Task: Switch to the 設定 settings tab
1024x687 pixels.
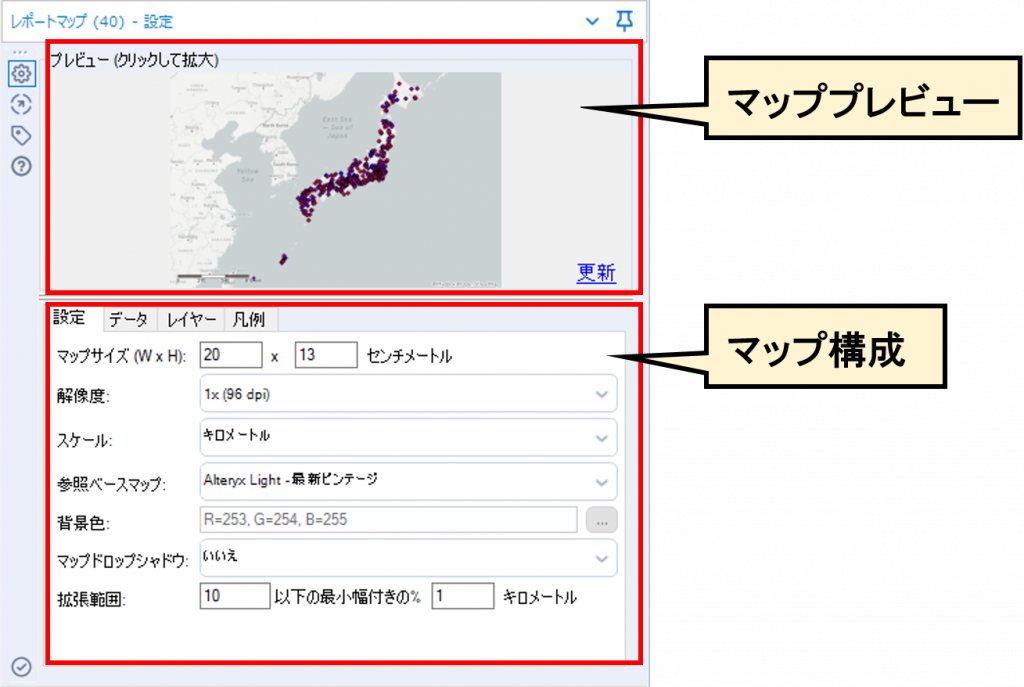Action: 71,319
